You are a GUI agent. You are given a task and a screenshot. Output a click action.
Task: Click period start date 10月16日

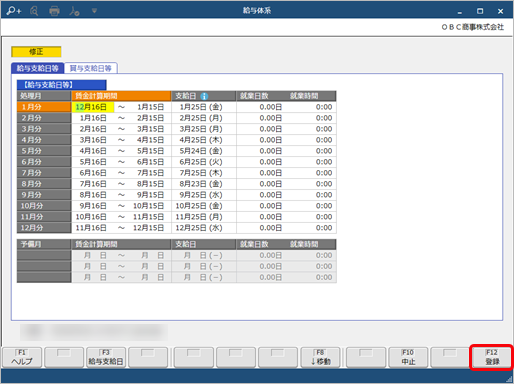[x=91, y=217]
